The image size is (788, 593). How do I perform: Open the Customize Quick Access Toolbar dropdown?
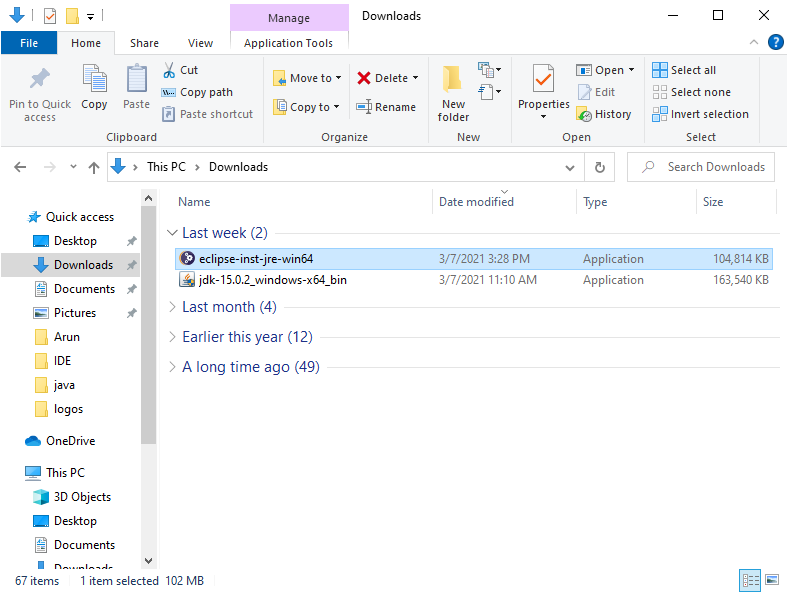click(x=90, y=17)
